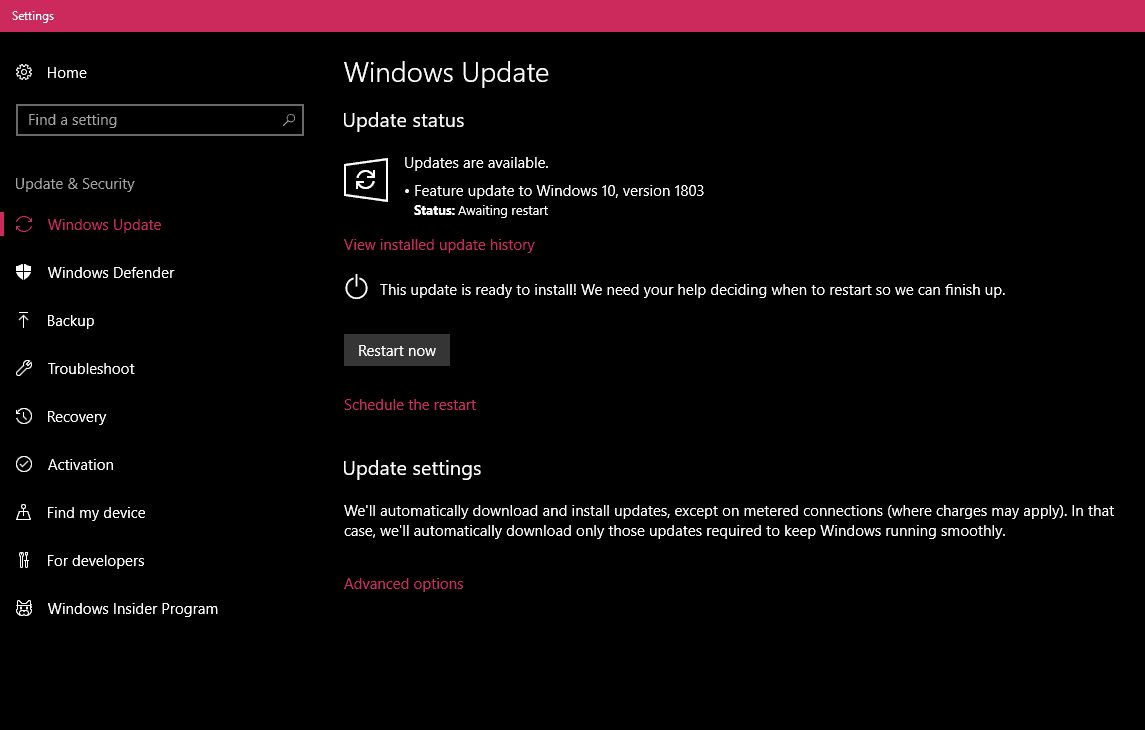Click the large update status refresh icon
The width and height of the screenshot is (1145, 730).
click(366, 180)
